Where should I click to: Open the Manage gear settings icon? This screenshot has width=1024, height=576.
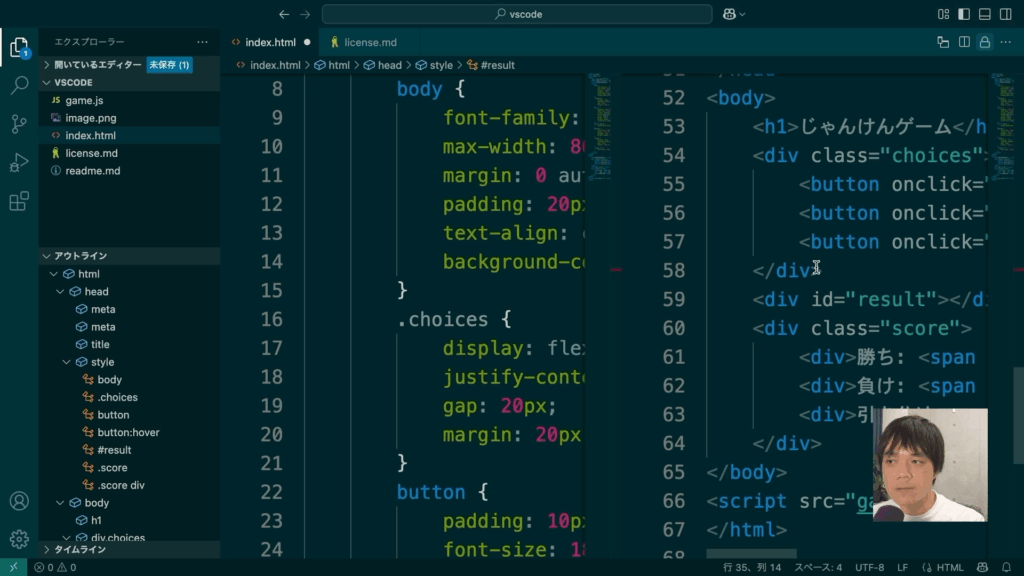coord(19,540)
